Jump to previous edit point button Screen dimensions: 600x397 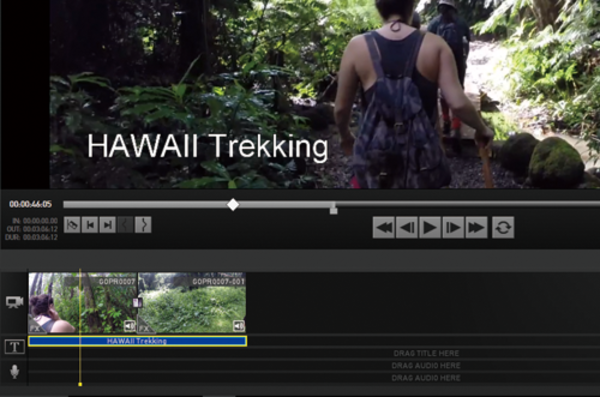pos(90,225)
